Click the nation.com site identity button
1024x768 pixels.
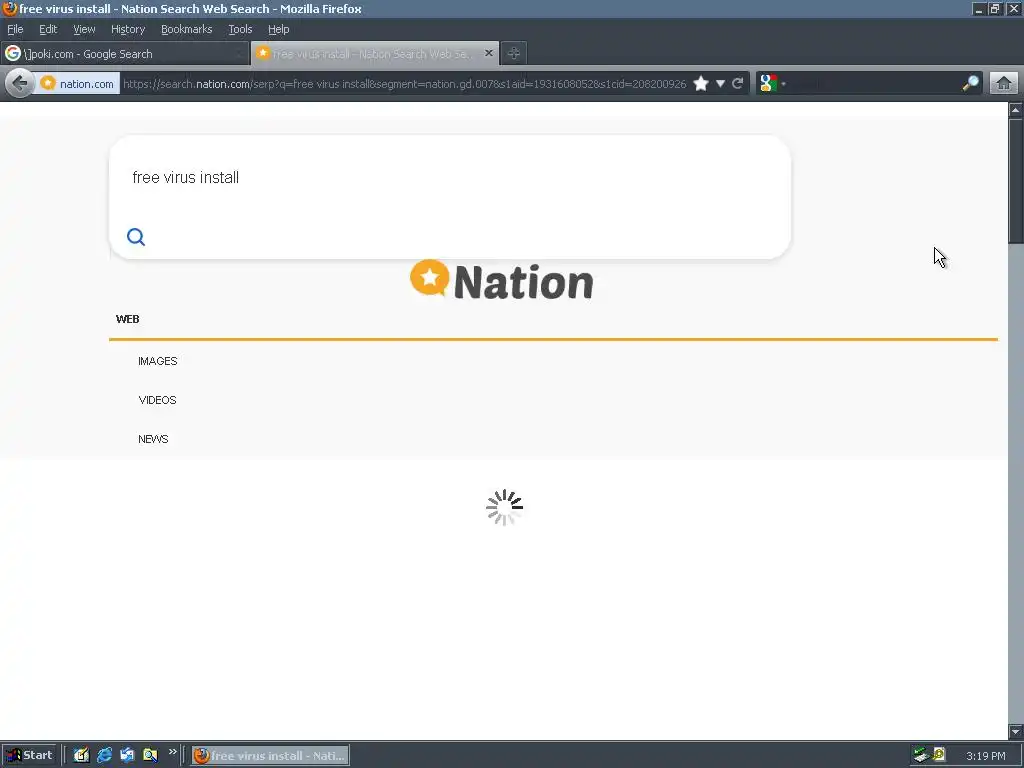78,84
